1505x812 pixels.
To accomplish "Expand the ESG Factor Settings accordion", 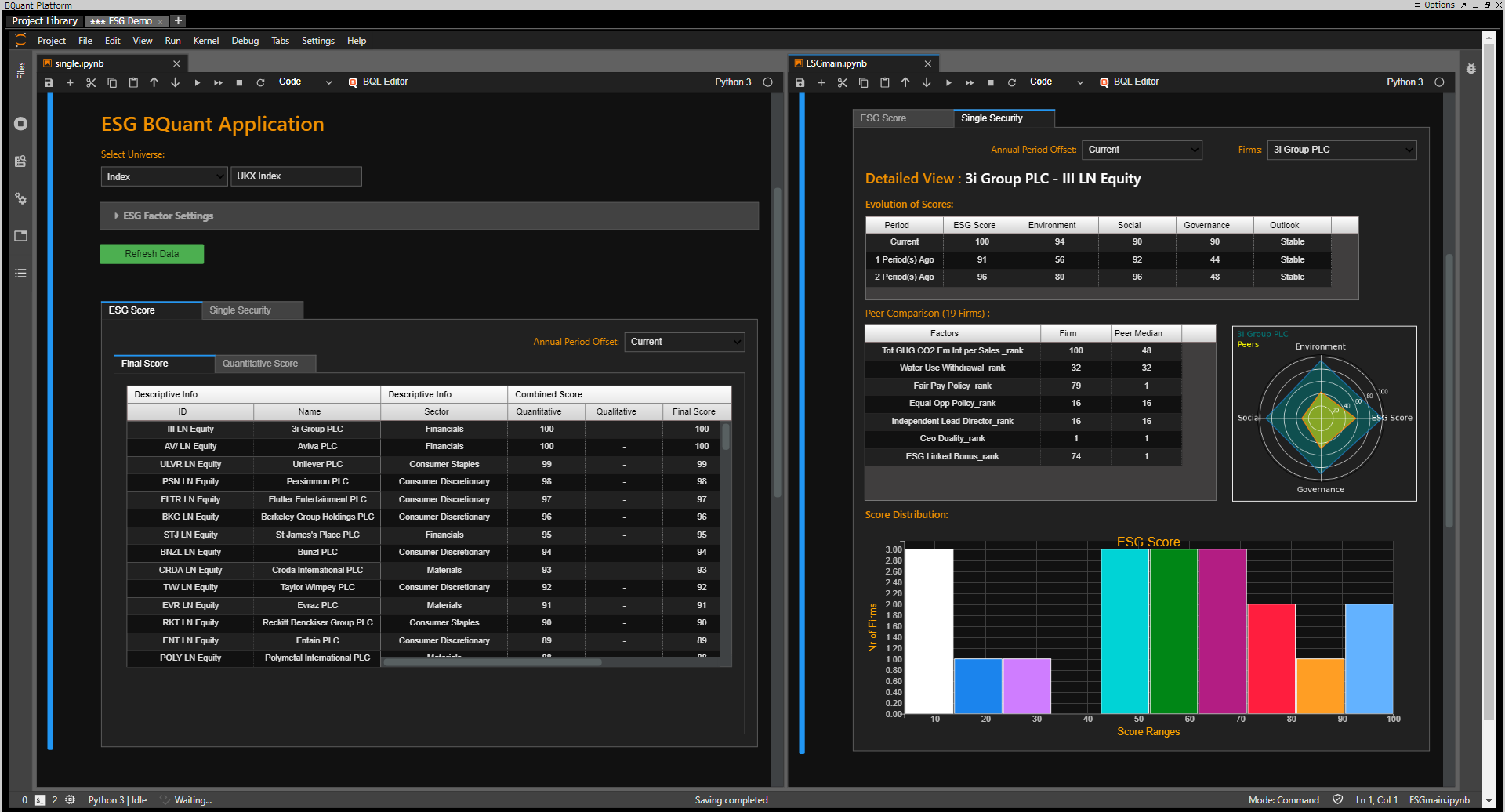I will pyautogui.click(x=429, y=216).
